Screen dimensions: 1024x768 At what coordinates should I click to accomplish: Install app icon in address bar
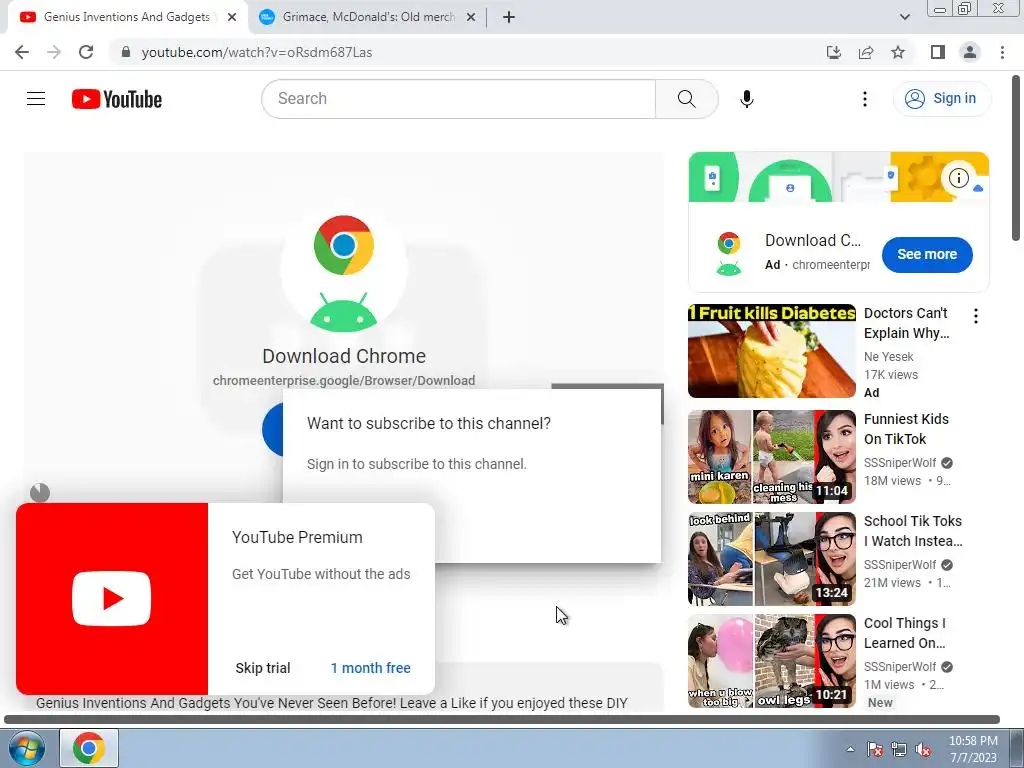pyautogui.click(x=833, y=52)
